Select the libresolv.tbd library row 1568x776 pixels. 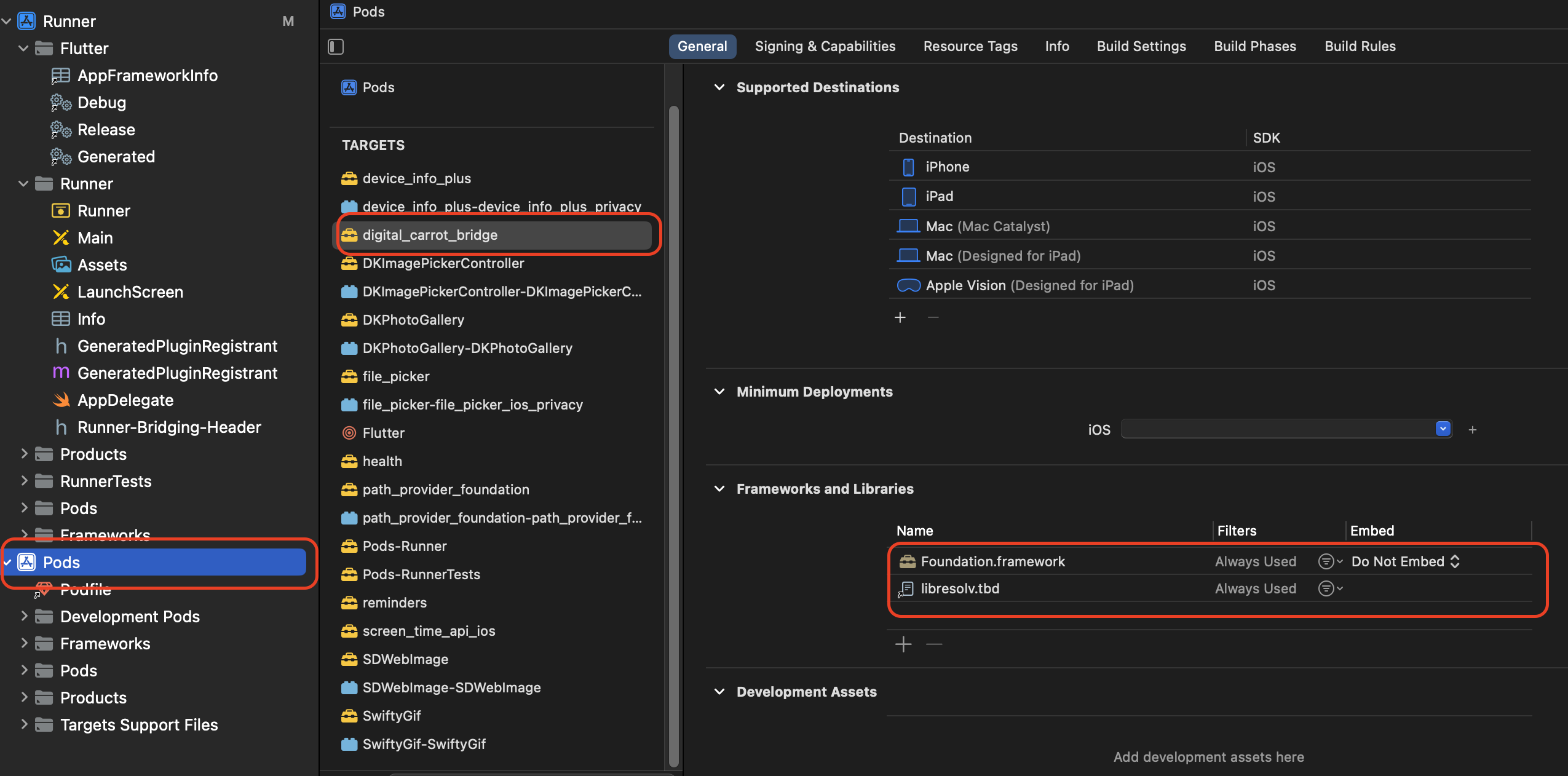tap(1210, 588)
